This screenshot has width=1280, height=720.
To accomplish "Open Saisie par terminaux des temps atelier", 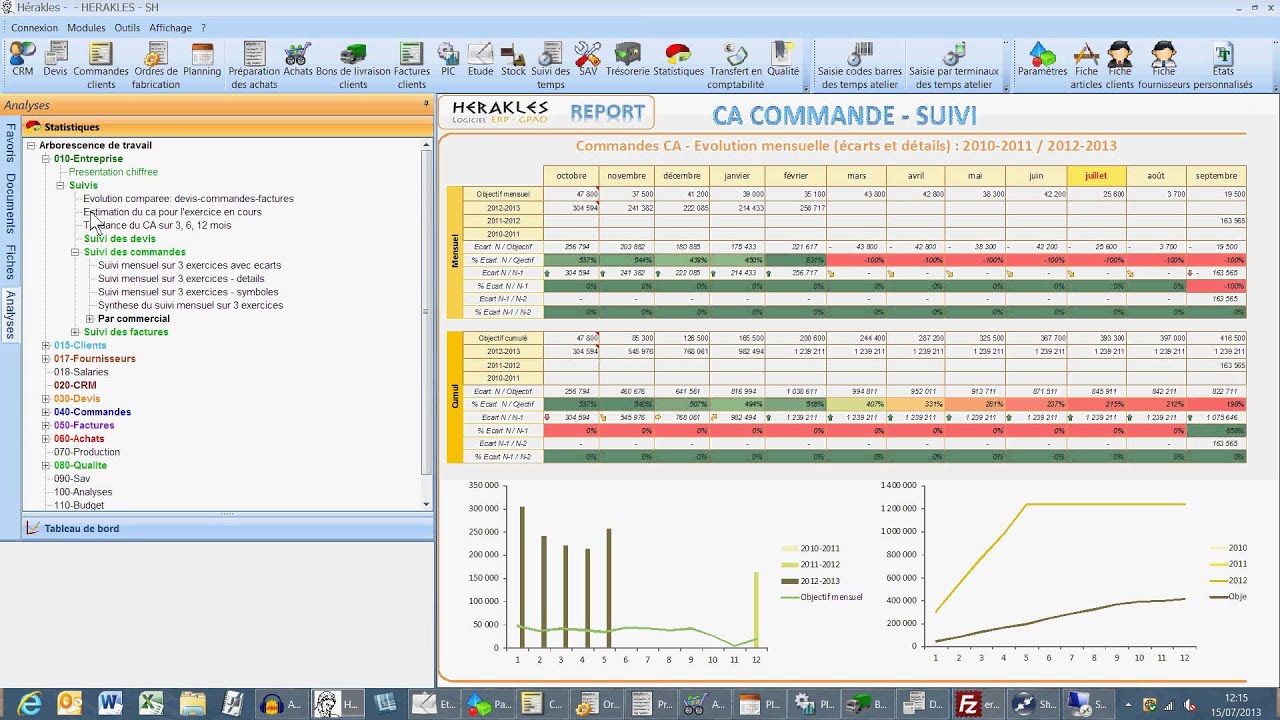I will (953, 66).
